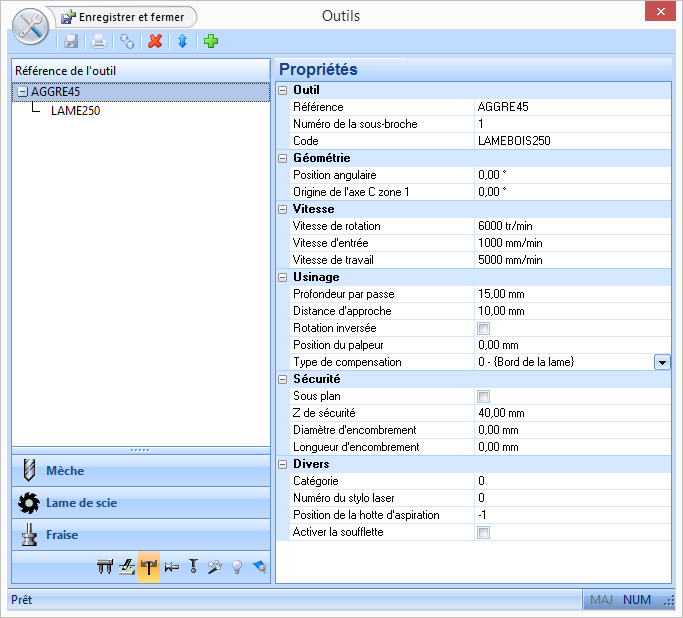The width and height of the screenshot is (683, 618).
Task: Enable the Rotation inversée checkbox
Action: (x=484, y=328)
